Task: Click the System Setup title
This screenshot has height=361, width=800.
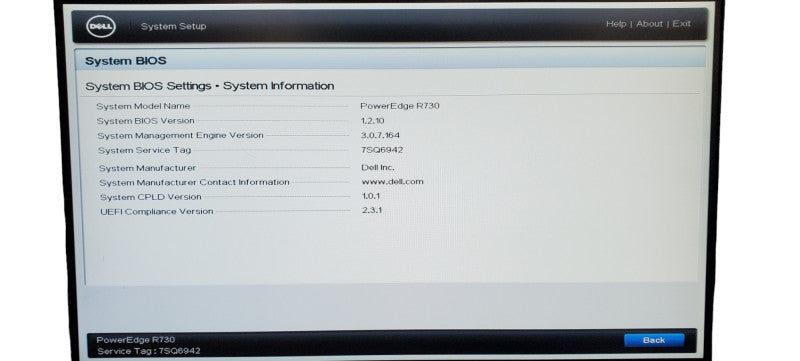Action: (173, 27)
